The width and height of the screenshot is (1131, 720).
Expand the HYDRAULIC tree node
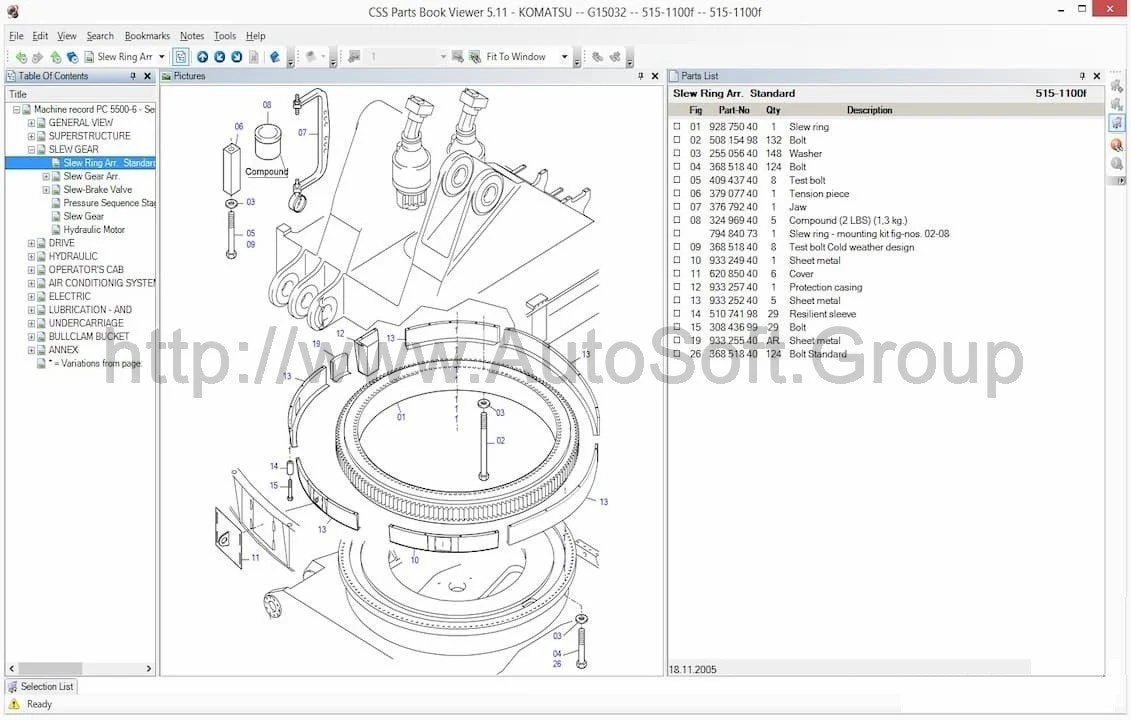tap(31, 256)
